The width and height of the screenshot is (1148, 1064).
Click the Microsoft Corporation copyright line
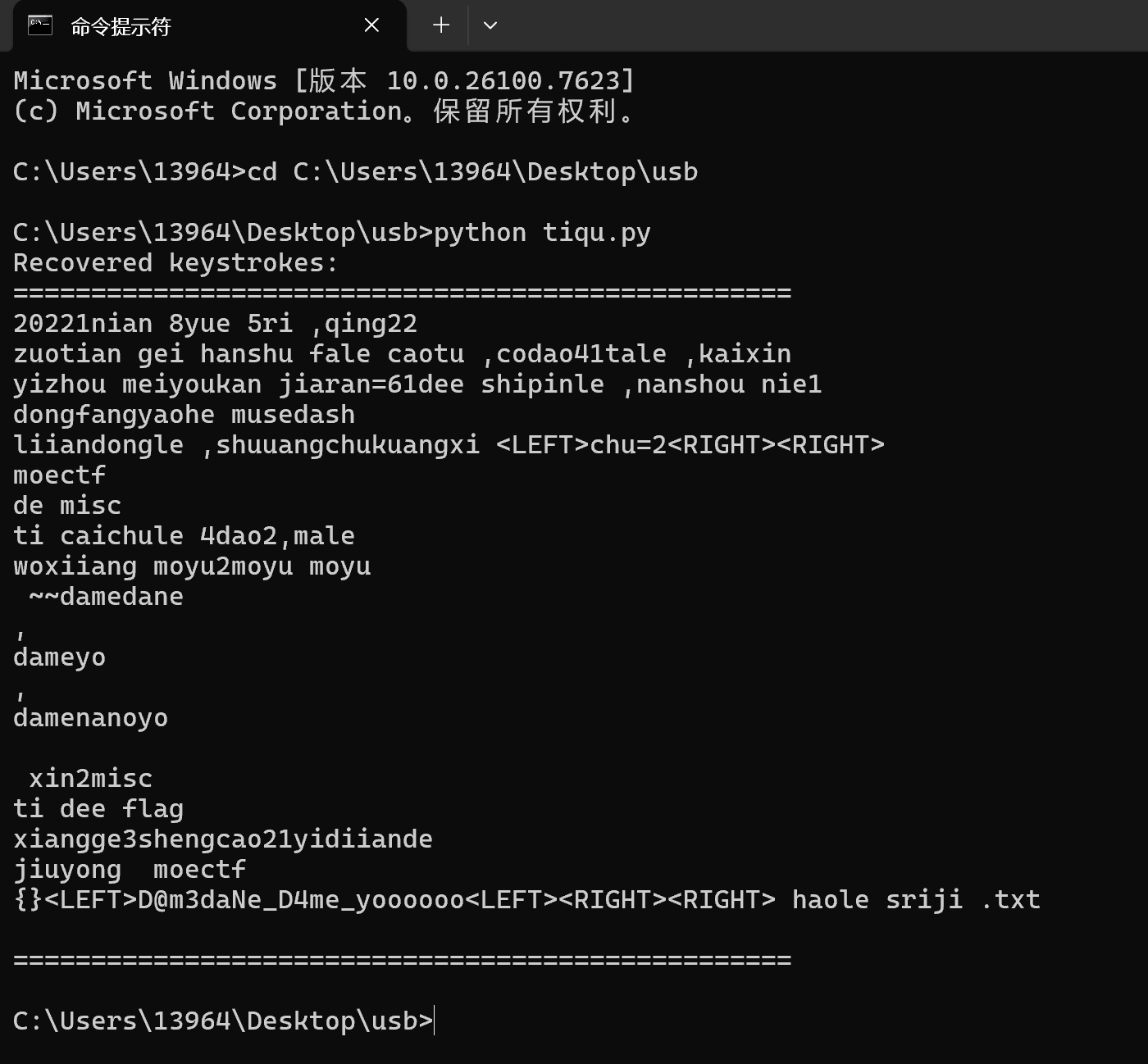pyautogui.click(x=324, y=111)
